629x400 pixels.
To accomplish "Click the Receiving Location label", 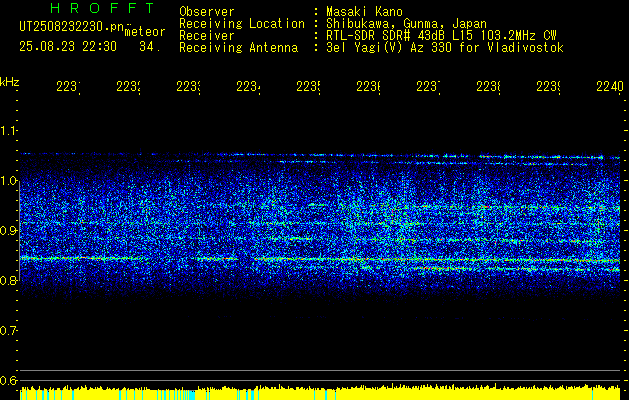I will [x=242, y=24].
